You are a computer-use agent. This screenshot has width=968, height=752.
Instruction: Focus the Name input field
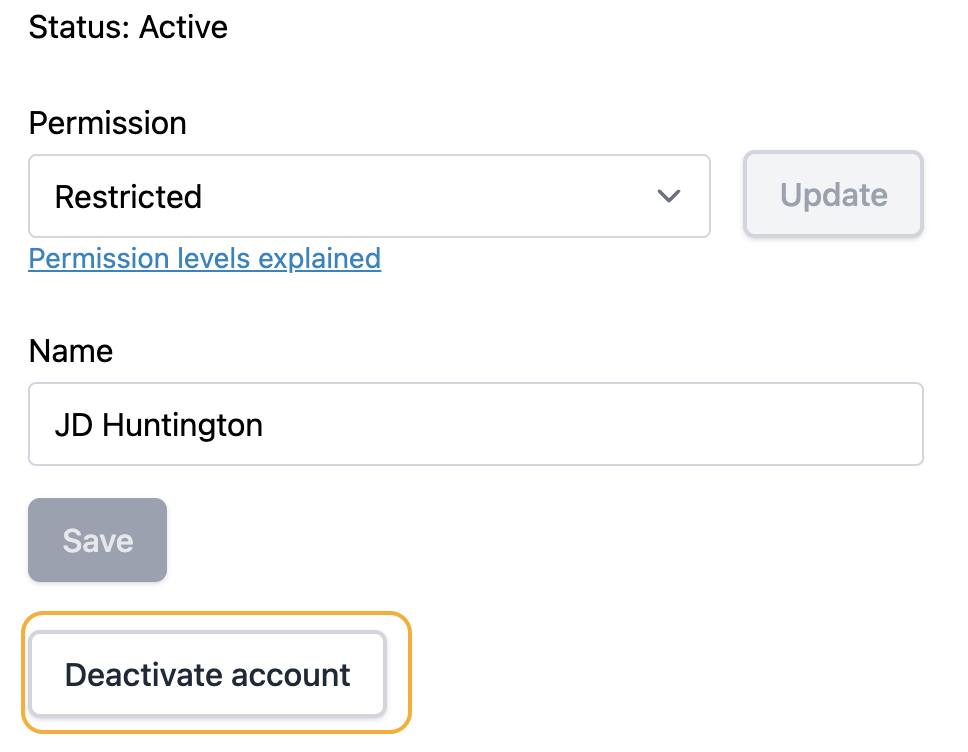[475, 425]
